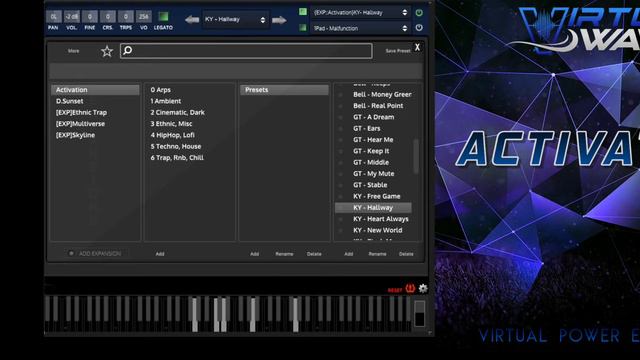Click the PAN value box

pos(53,17)
